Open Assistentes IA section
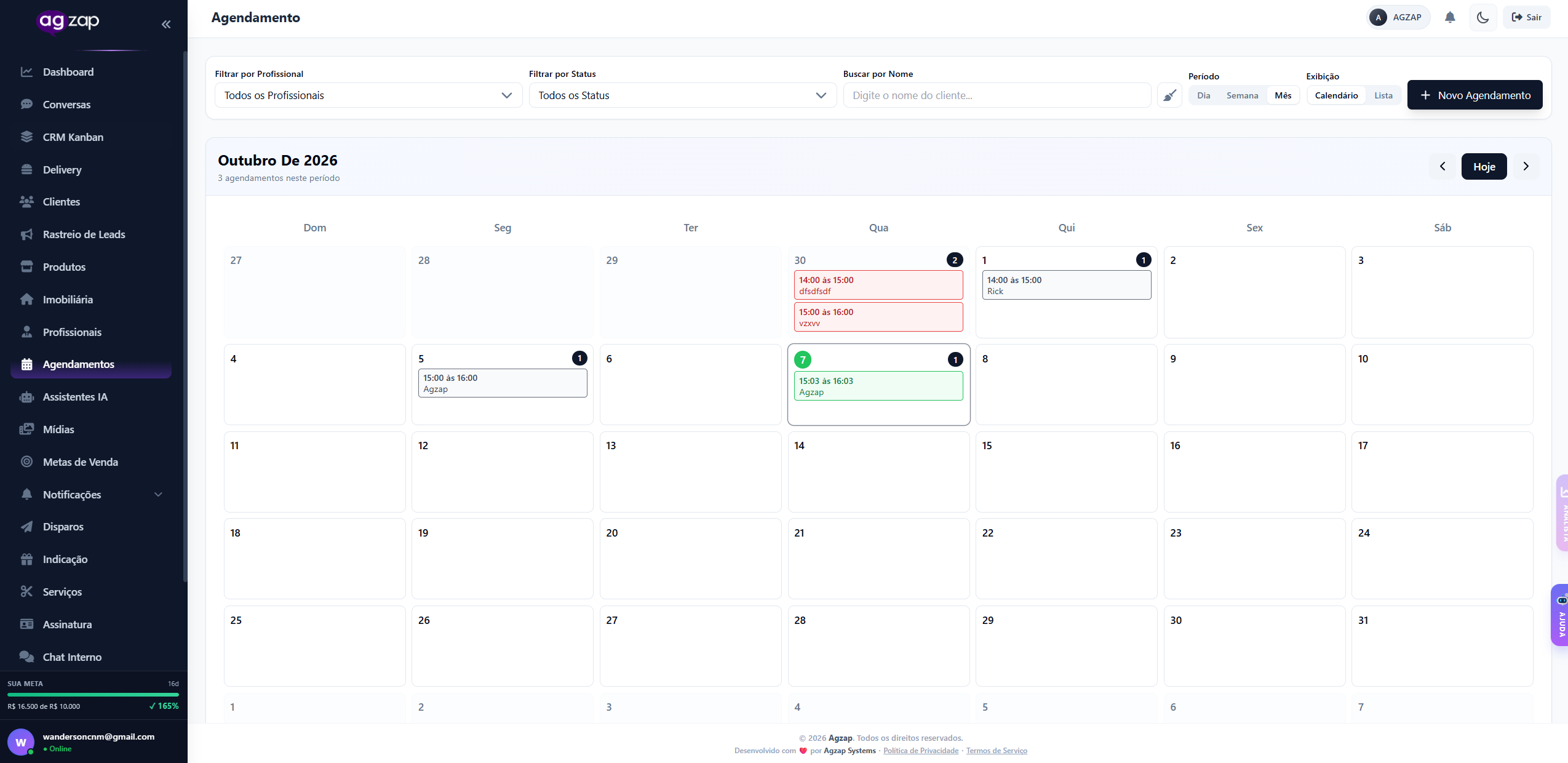Screen dimensions: 1568x763 (92, 397)
